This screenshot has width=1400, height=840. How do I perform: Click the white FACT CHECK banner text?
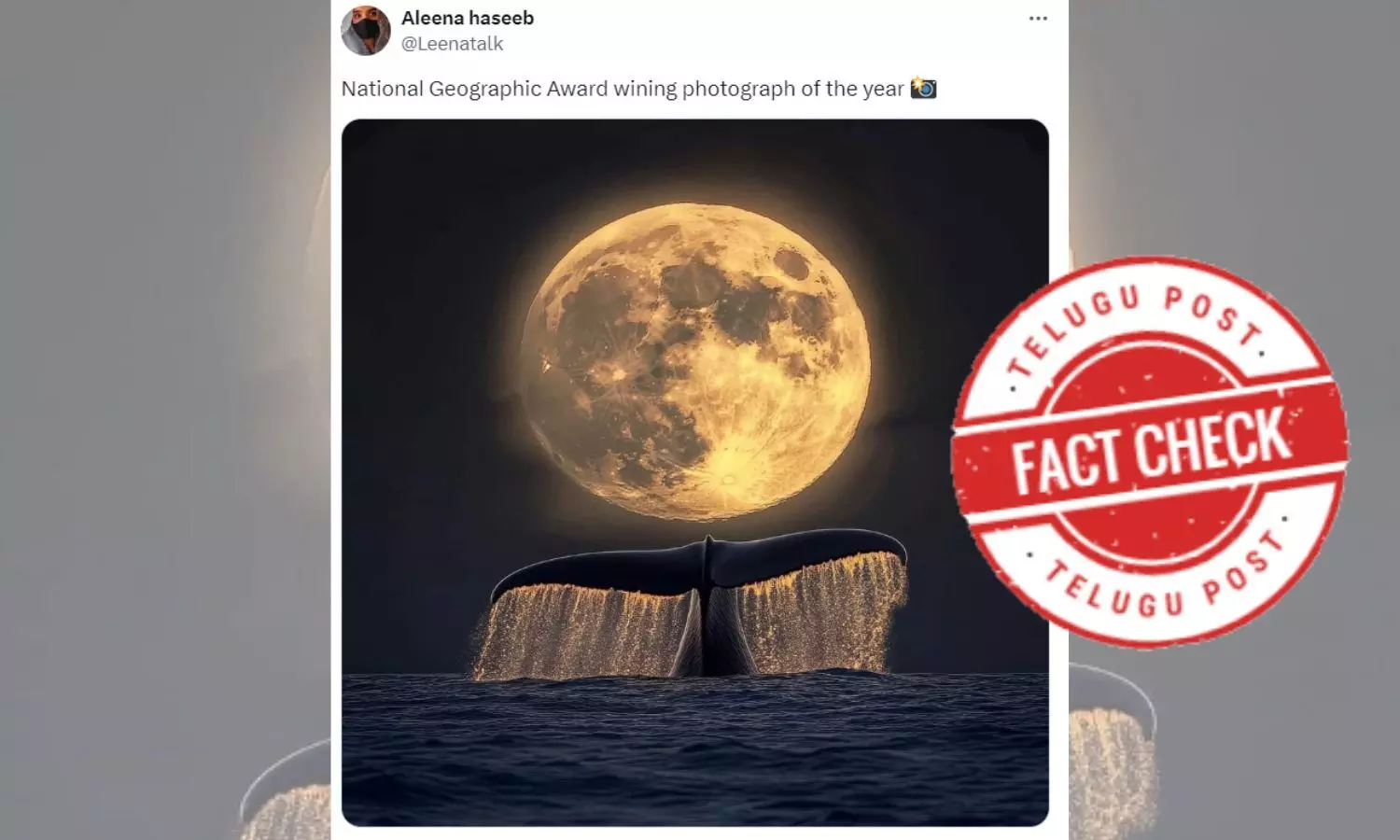[1152, 451]
